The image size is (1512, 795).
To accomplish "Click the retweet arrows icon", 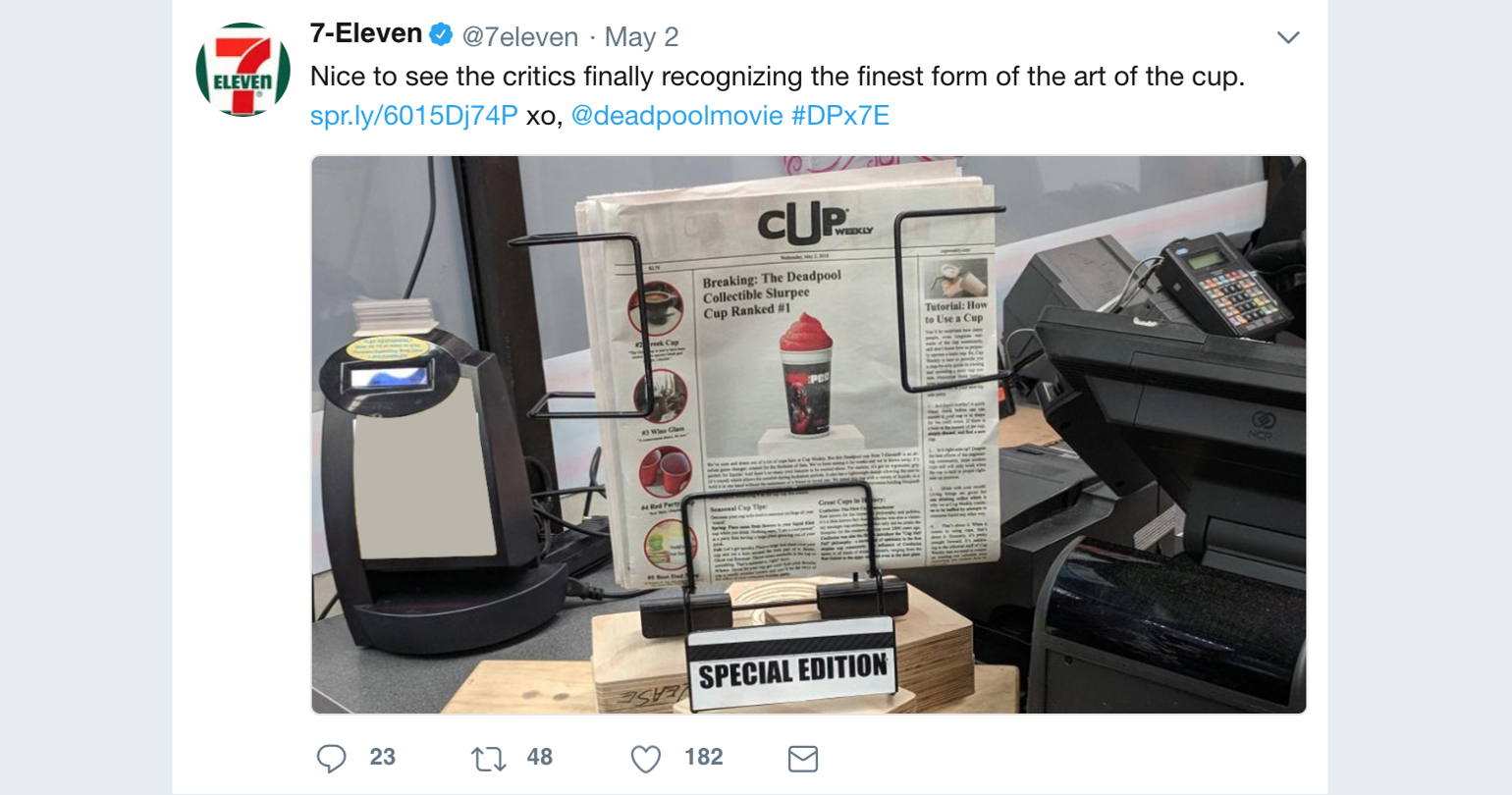I will [x=489, y=758].
